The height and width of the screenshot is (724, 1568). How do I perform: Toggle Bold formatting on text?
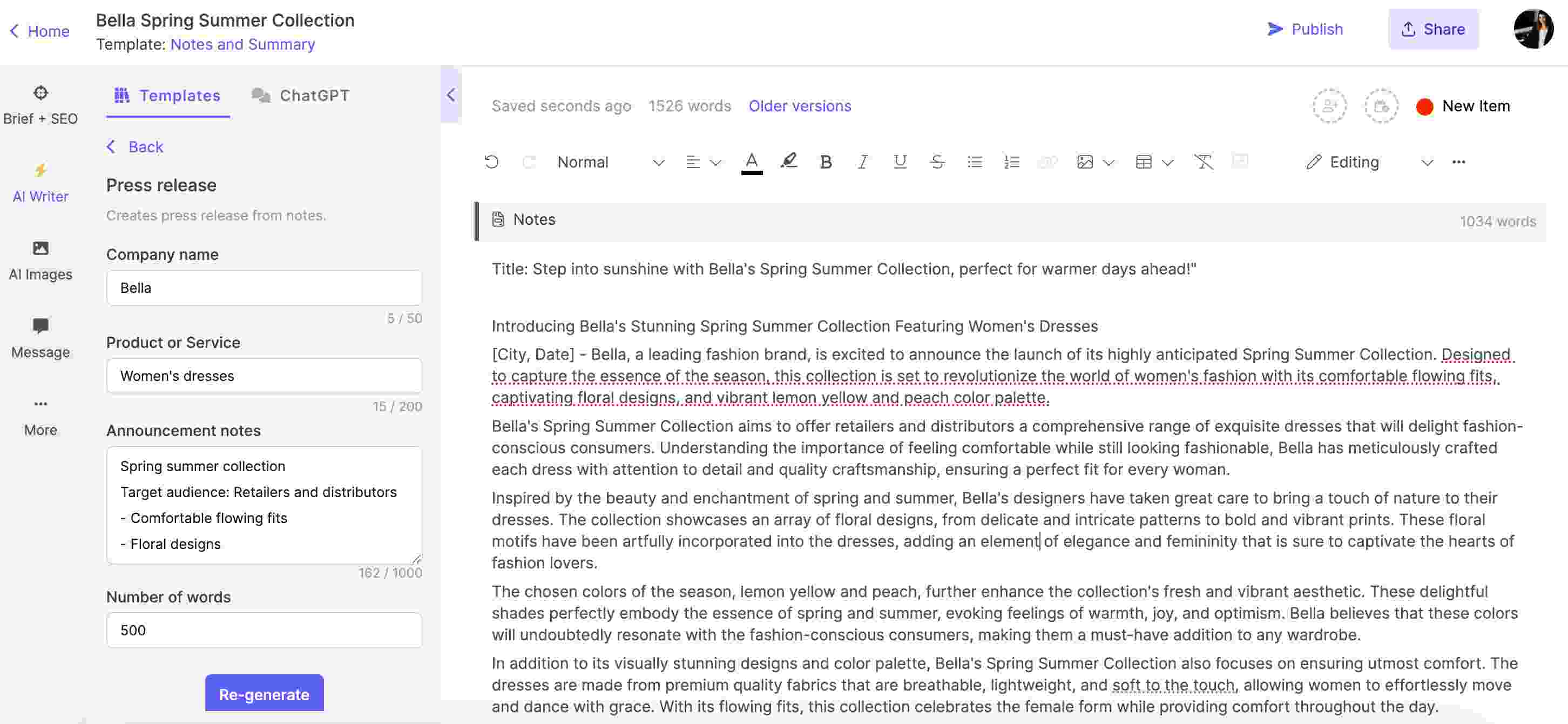(824, 161)
